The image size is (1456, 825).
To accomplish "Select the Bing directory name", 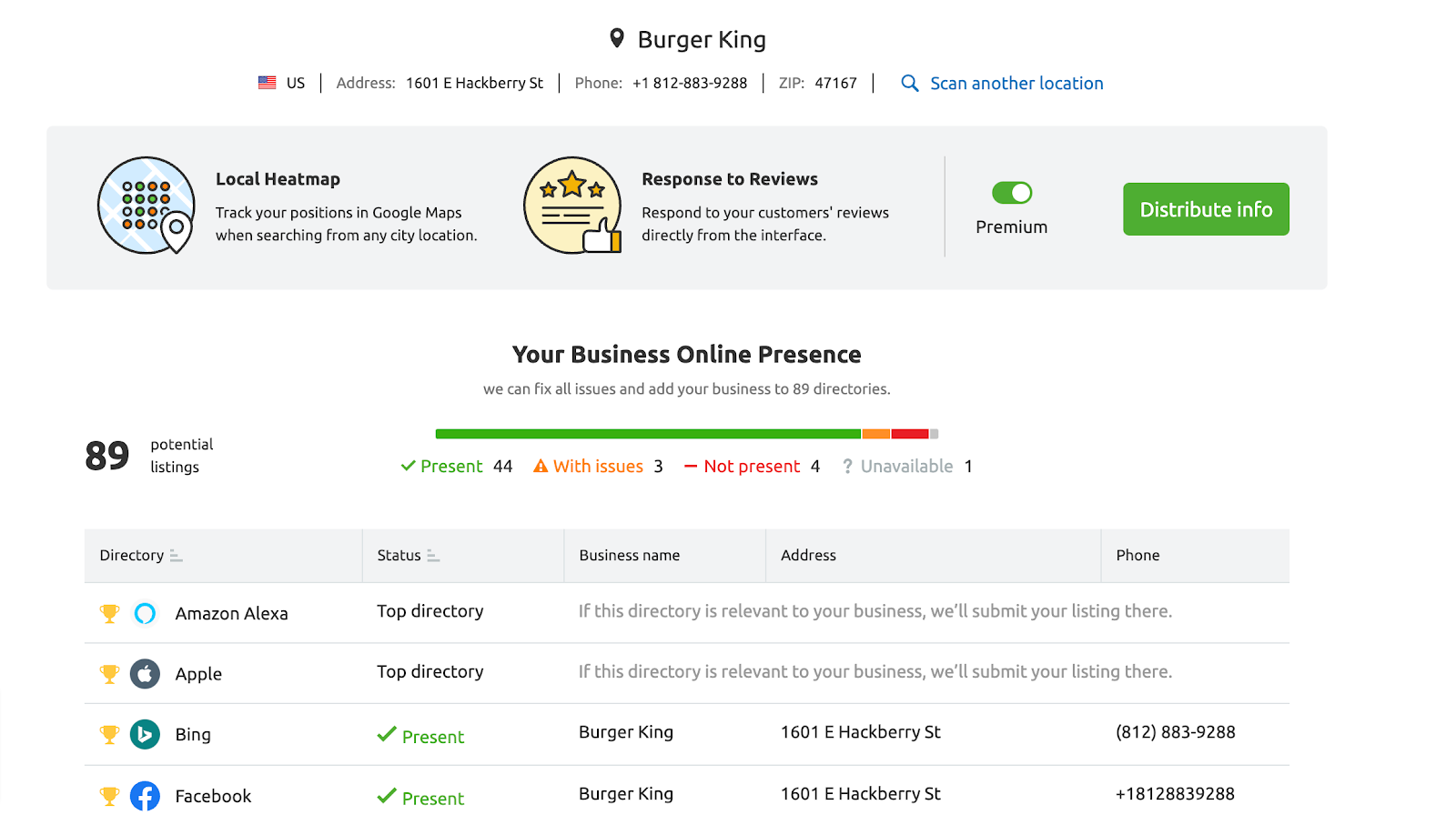I will [x=193, y=735].
